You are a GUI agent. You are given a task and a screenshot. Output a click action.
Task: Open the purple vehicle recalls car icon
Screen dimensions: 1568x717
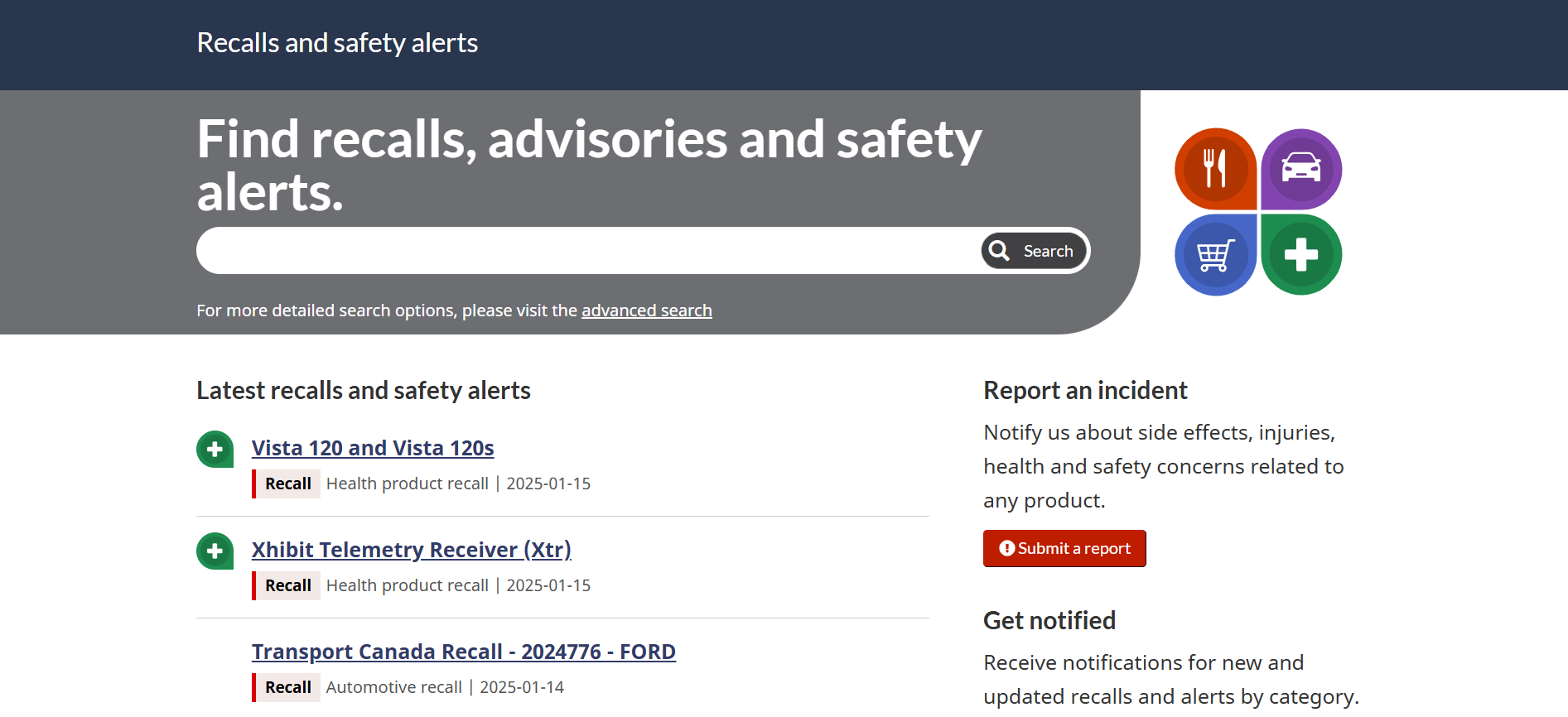1300,169
